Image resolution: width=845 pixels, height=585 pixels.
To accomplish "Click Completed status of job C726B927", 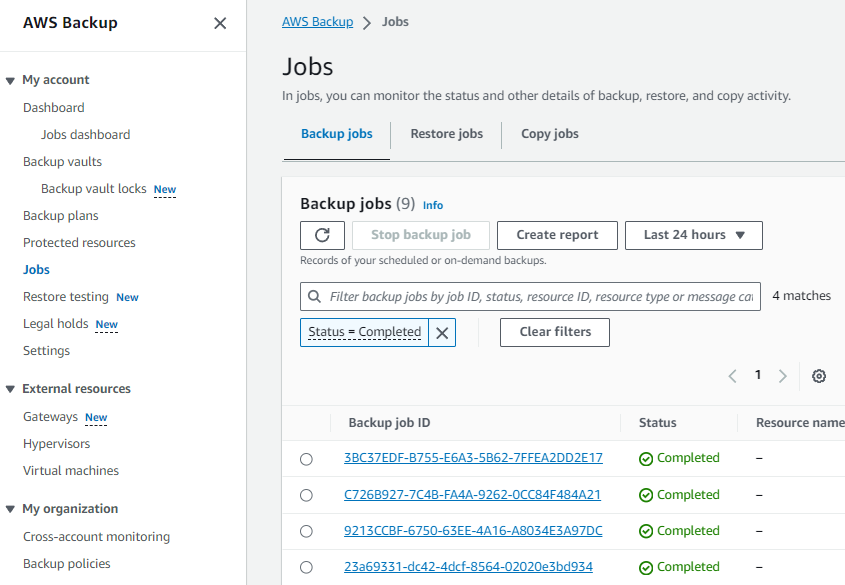I will (x=679, y=495).
